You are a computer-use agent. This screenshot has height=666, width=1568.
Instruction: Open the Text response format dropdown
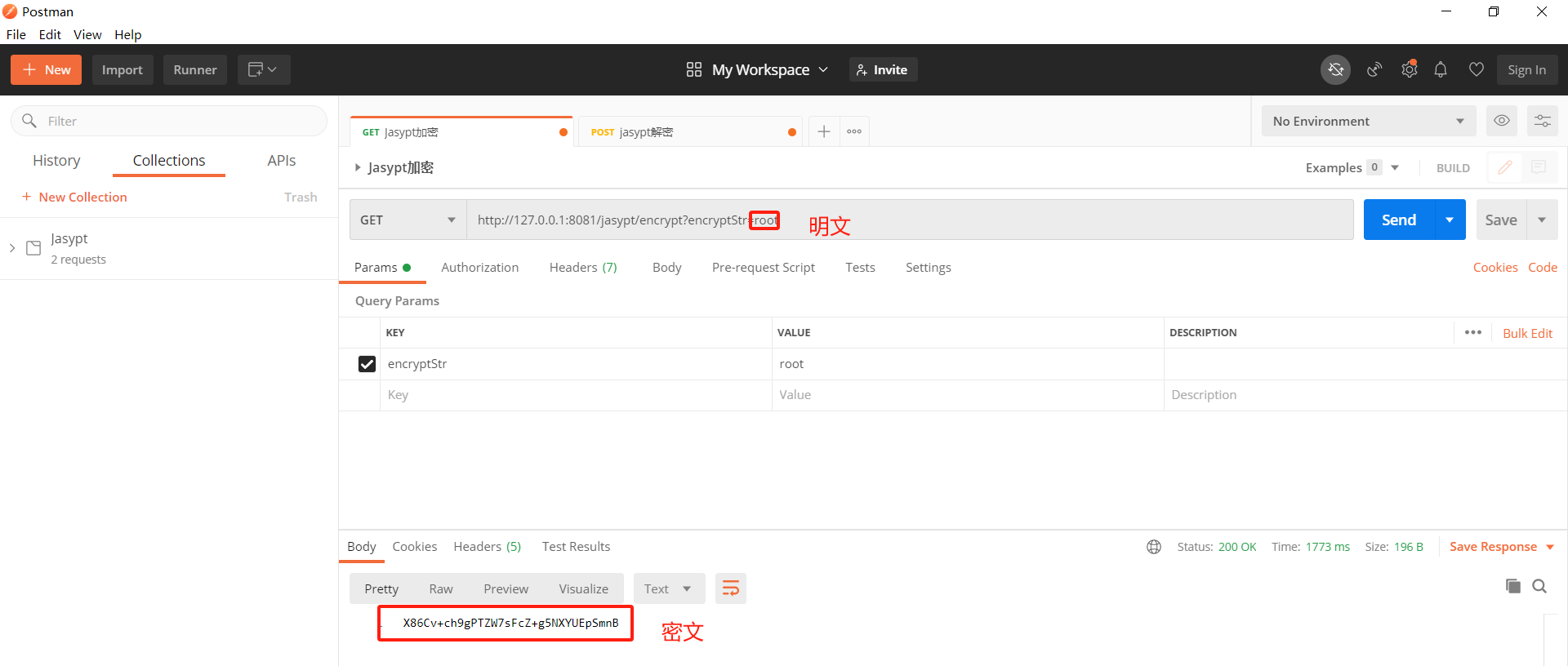click(669, 588)
